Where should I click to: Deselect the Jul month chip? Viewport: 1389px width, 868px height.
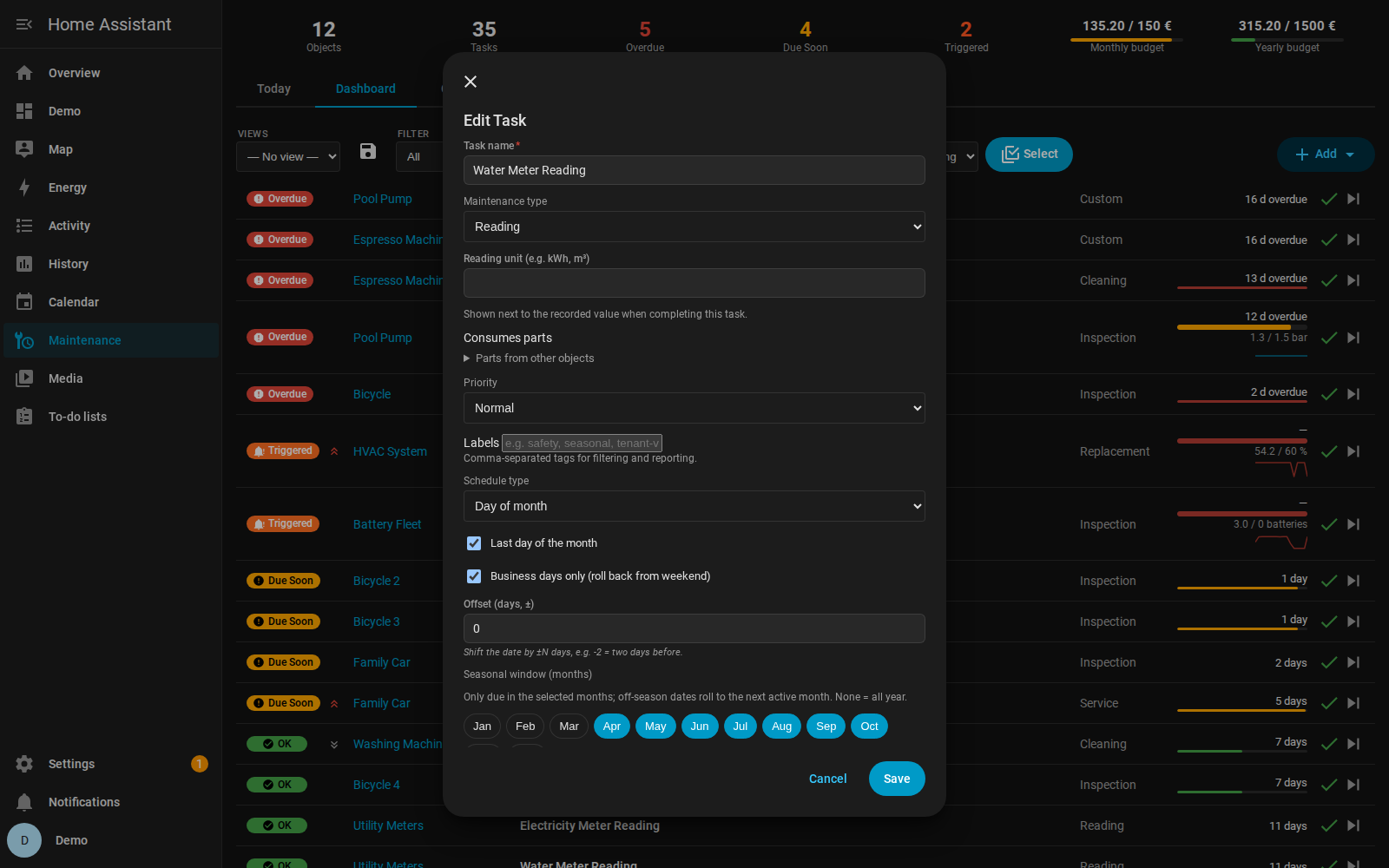click(x=741, y=727)
